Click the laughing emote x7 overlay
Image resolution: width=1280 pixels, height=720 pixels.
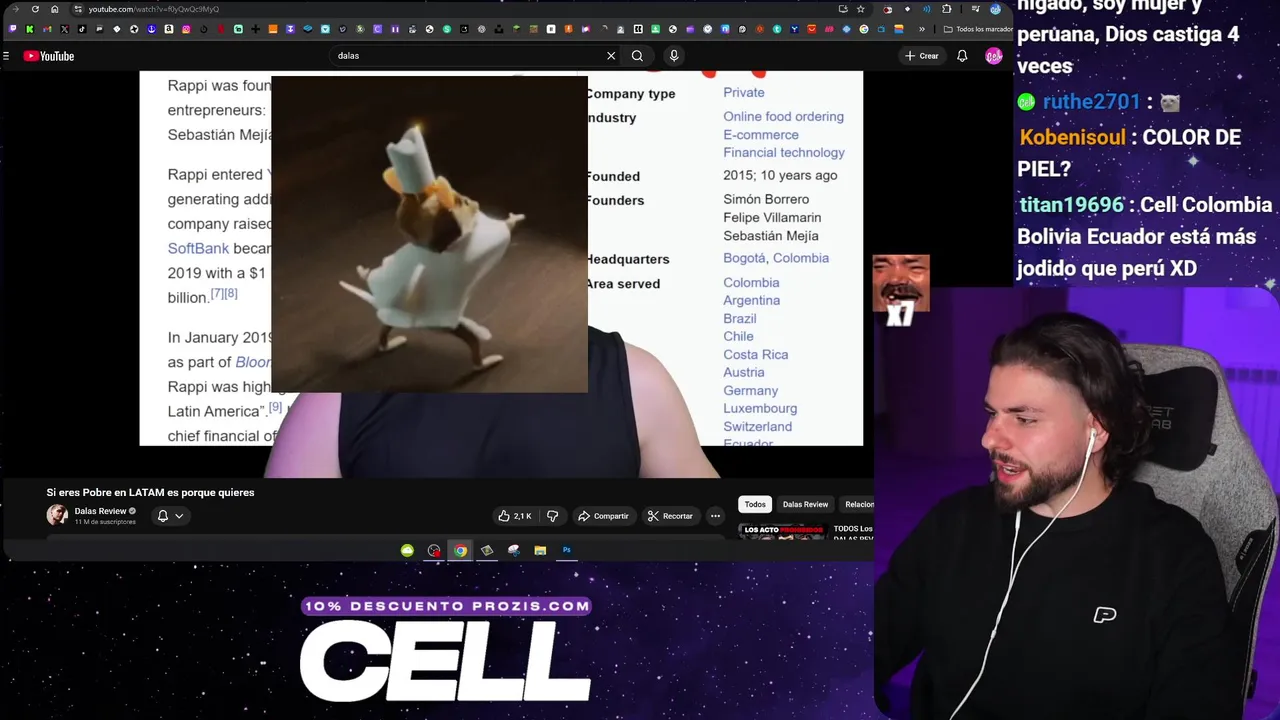[901, 290]
